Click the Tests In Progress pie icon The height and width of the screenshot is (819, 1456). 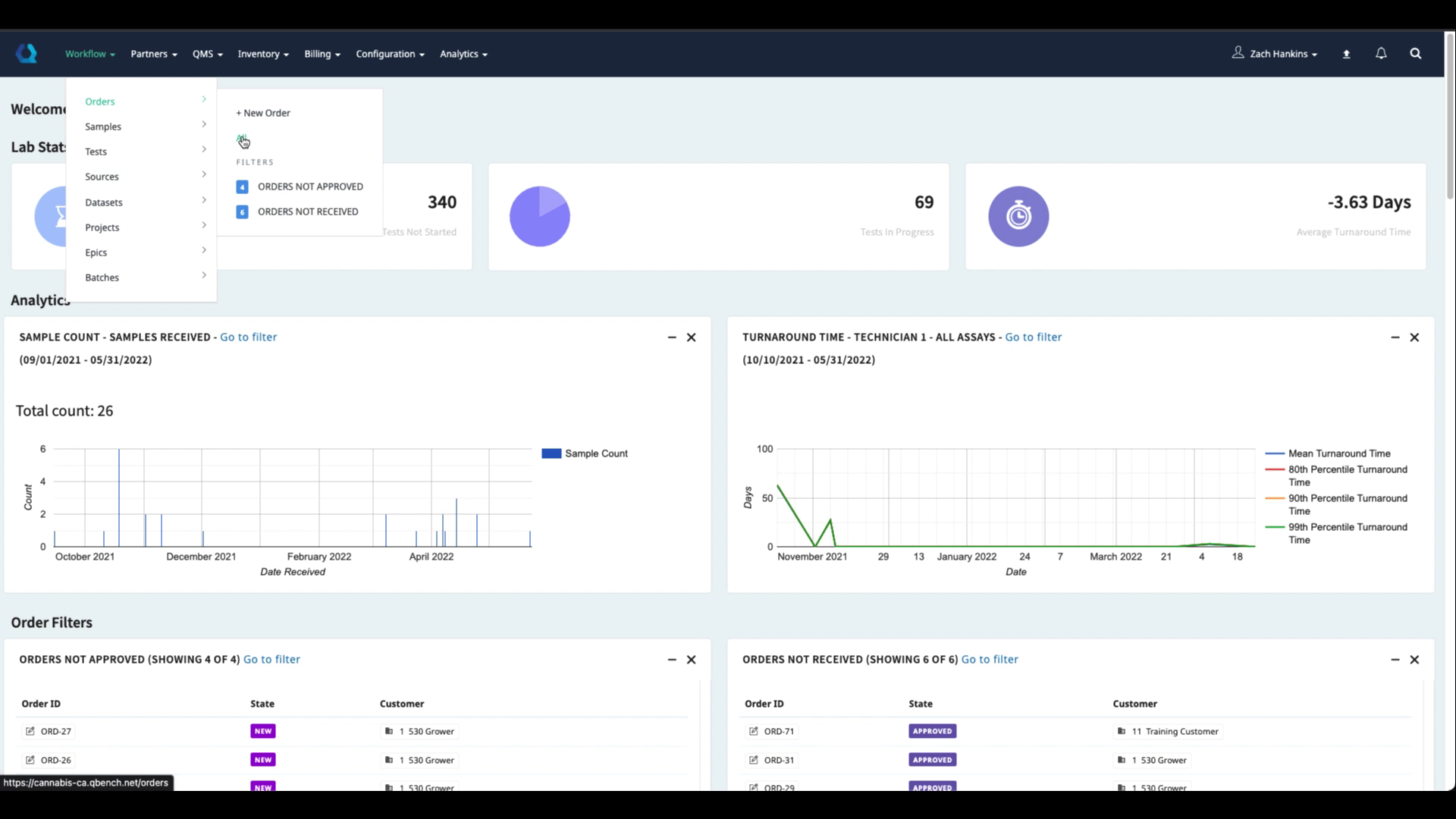539,217
